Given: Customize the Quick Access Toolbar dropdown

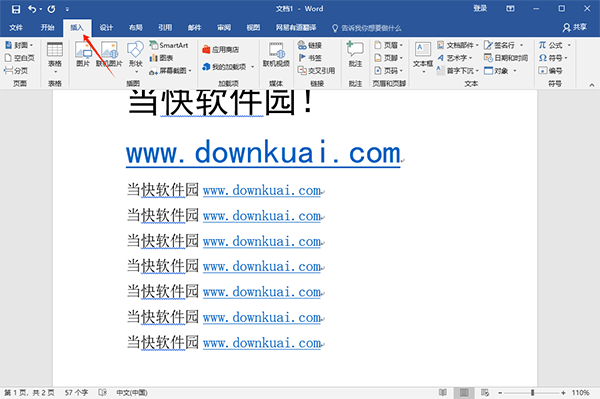Looking at the screenshot, I should (67, 9).
